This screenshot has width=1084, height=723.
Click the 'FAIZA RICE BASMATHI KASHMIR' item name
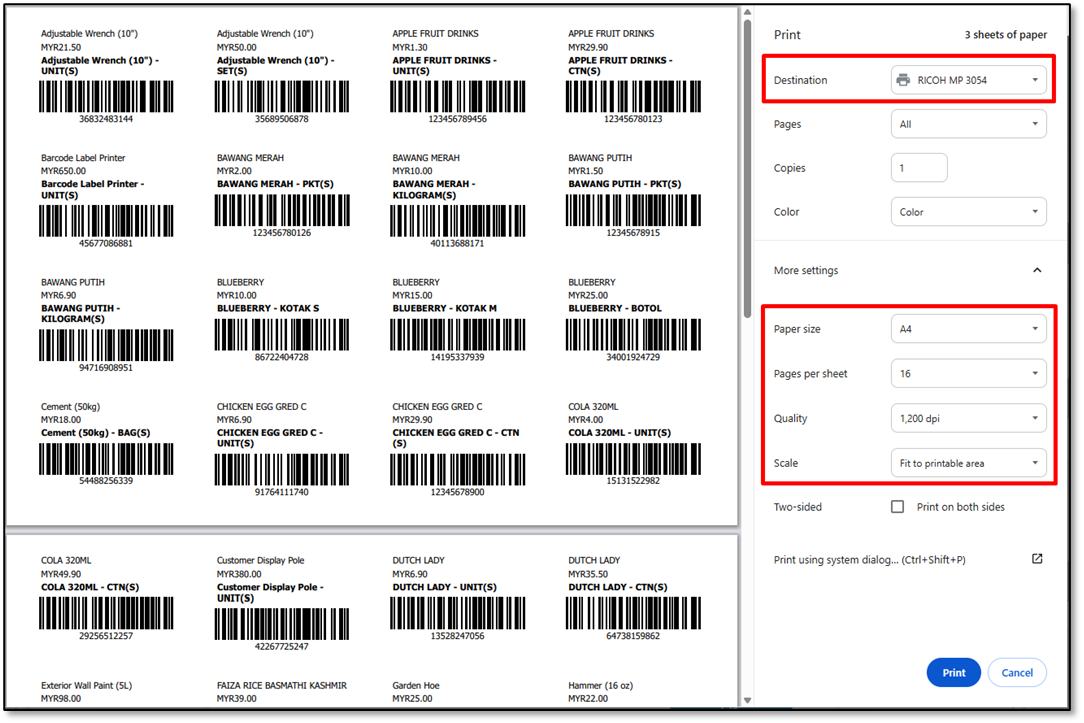282,686
